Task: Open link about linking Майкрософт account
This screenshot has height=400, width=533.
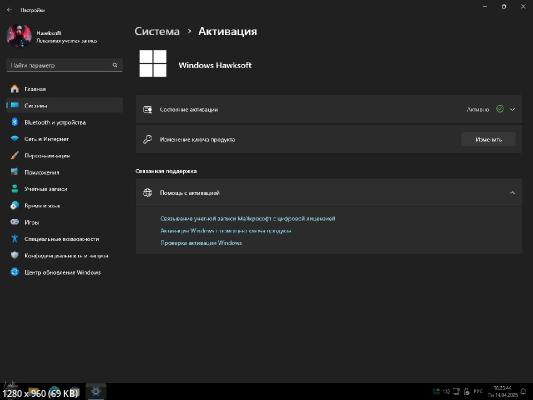Action: (248, 219)
